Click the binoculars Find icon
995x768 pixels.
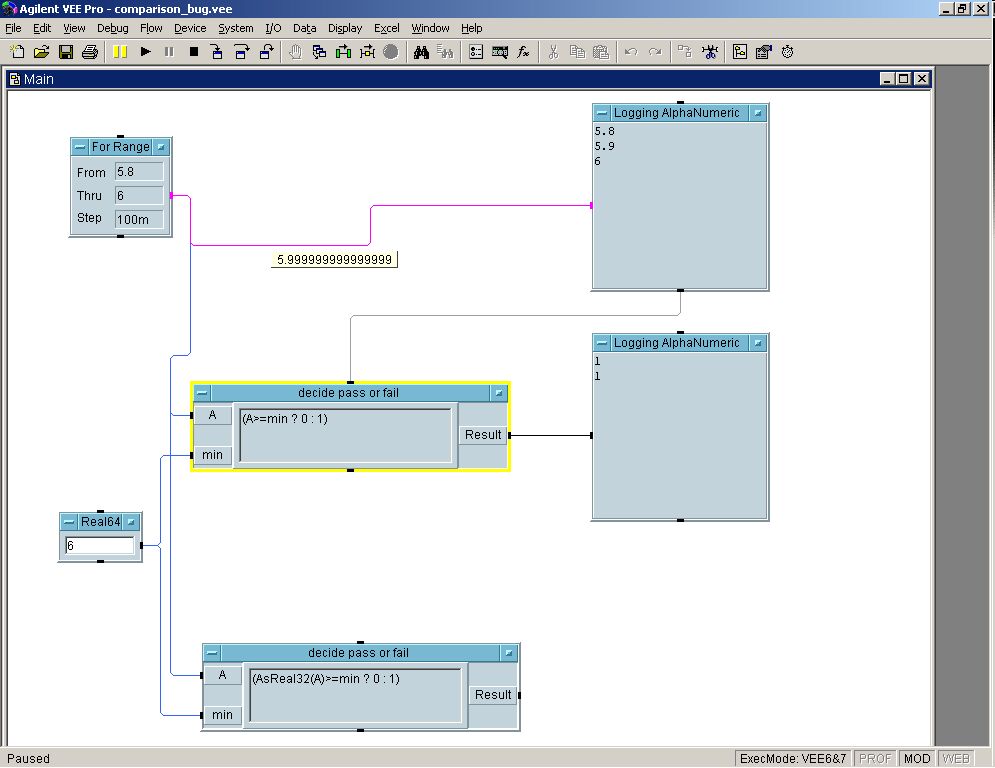point(421,52)
